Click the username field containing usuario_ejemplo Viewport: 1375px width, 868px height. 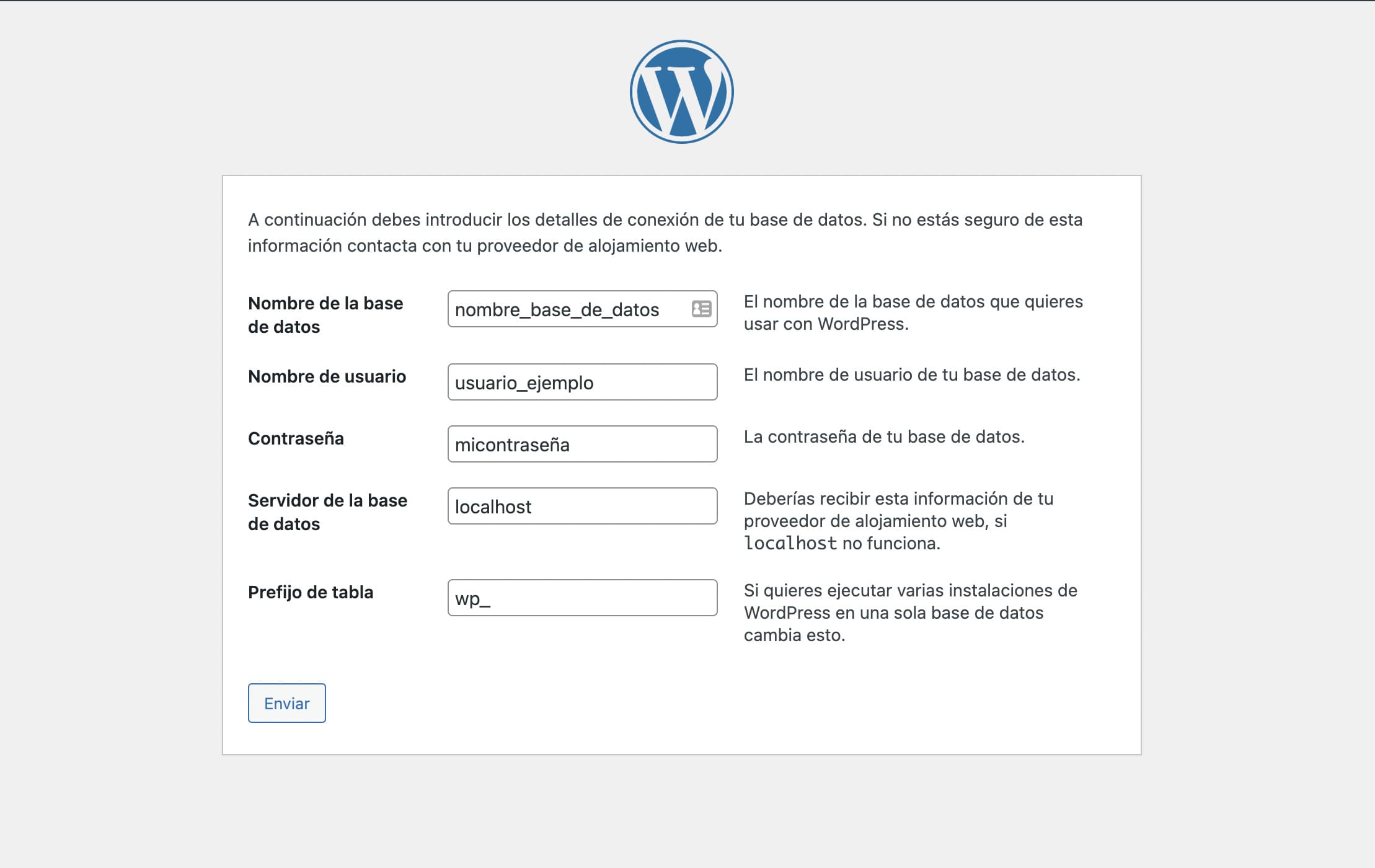tap(582, 382)
